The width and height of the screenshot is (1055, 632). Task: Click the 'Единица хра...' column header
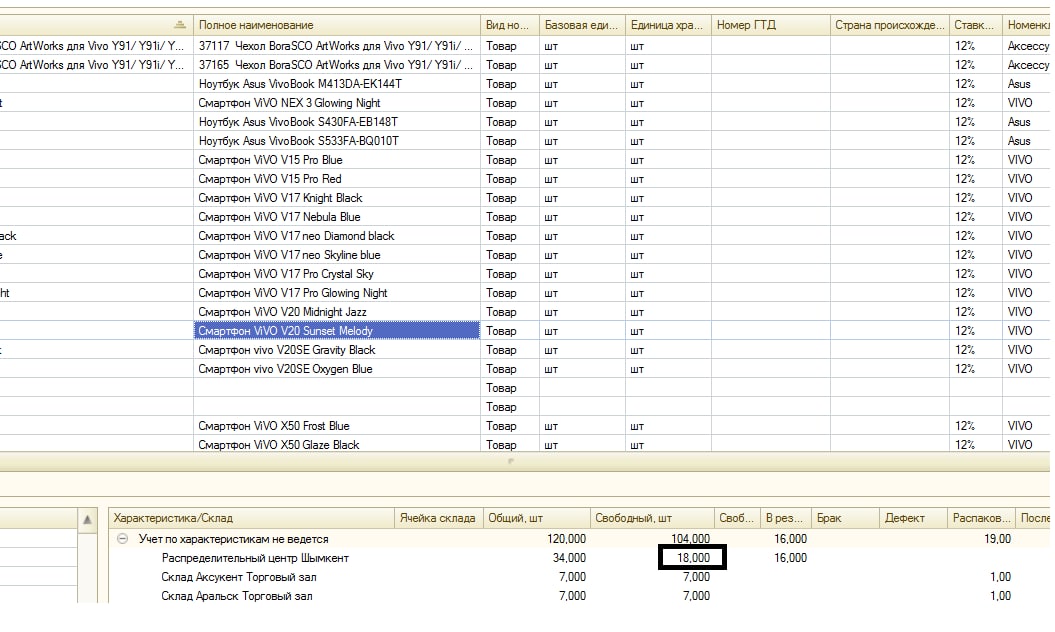pyautogui.click(x=668, y=25)
